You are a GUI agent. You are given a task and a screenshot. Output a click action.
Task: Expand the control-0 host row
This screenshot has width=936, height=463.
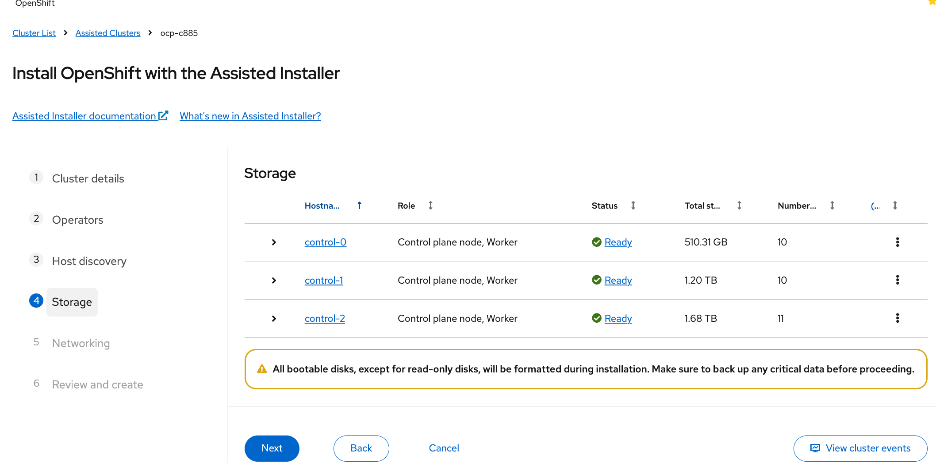pos(274,242)
